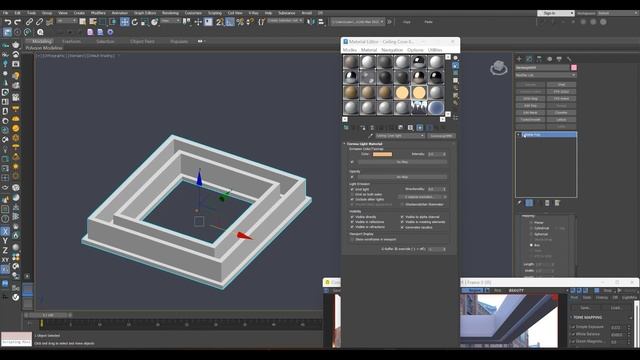Toggle the Percent Snap button
Image resolution: width=640 pixels, height=360 pixels.
click(x=240, y=22)
